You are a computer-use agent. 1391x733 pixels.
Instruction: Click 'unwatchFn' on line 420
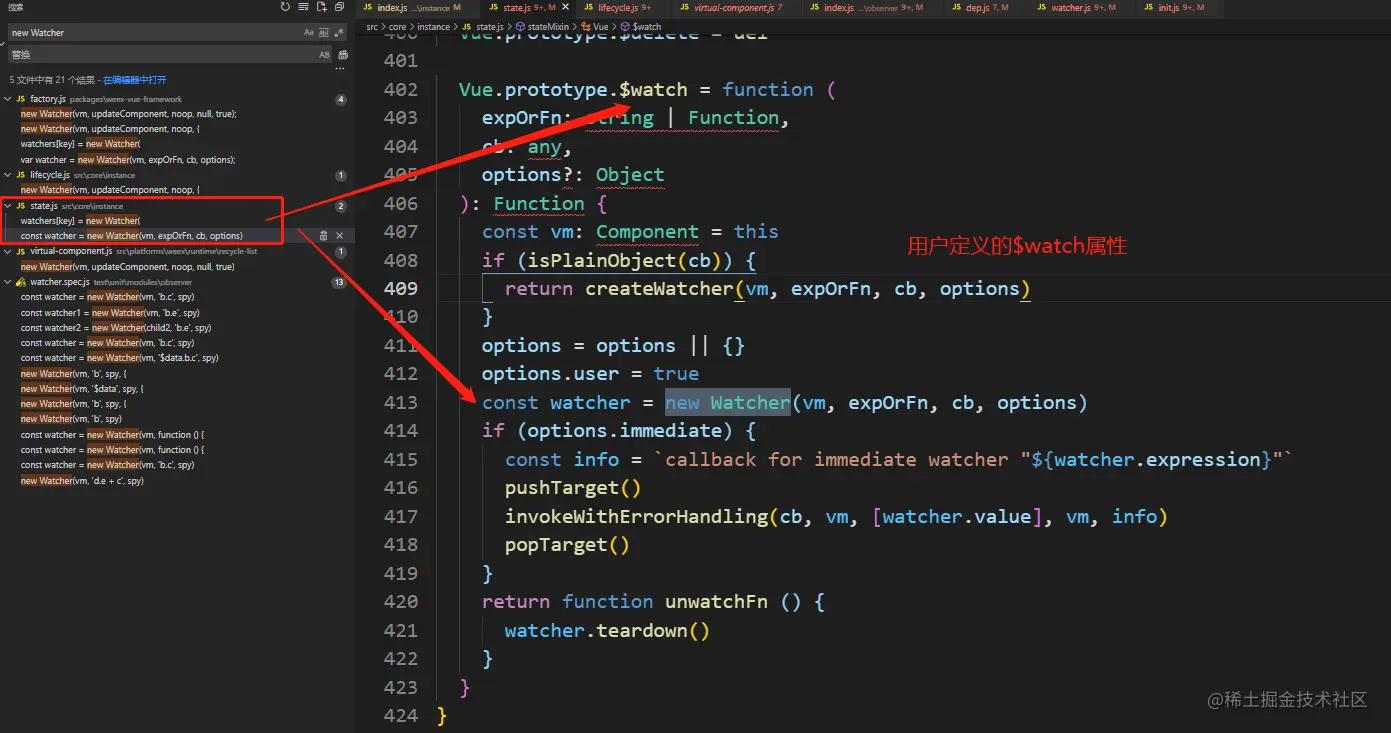pos(716,601)
